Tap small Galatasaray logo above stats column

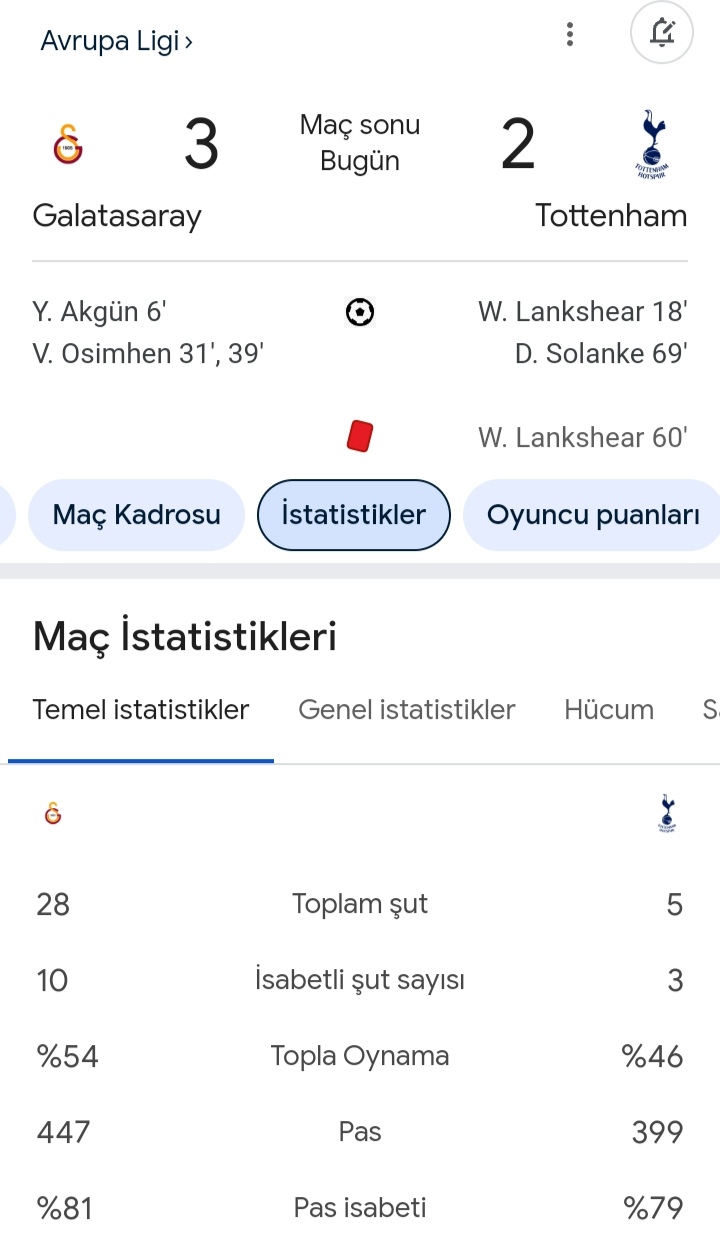coord(53,815)
